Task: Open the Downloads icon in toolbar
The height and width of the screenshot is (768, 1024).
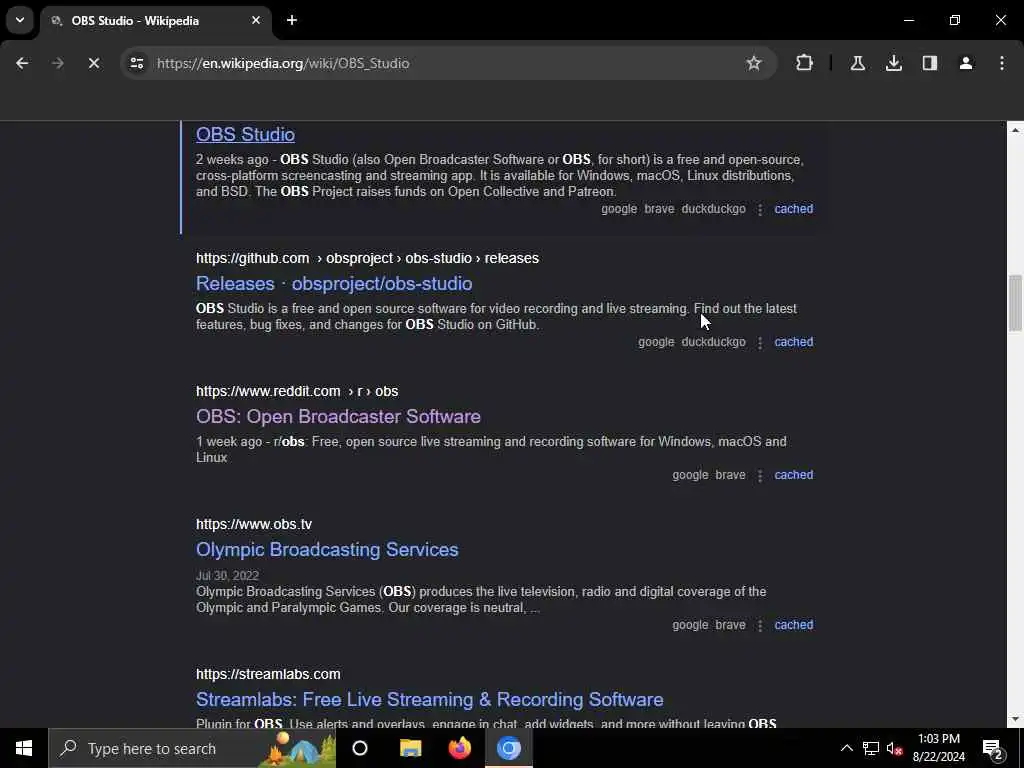Action: pyautogui.click(x=893, y=63)
